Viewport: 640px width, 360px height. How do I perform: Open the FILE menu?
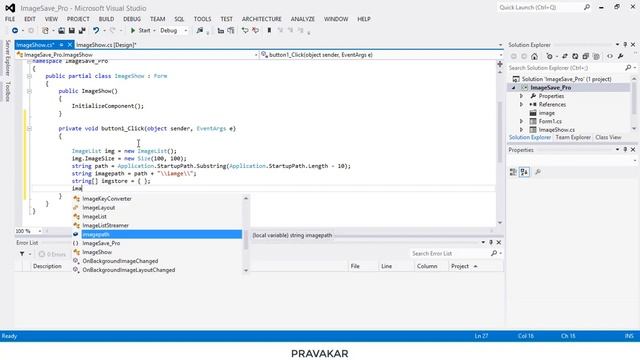point(10,19)
